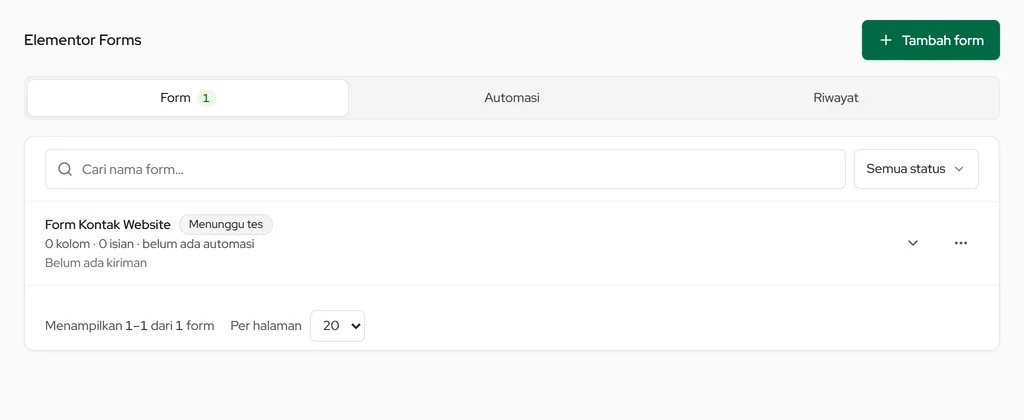Expand the Form Kontak Website row chevron
Screen dimensions: 1024x420
[913, 243]
